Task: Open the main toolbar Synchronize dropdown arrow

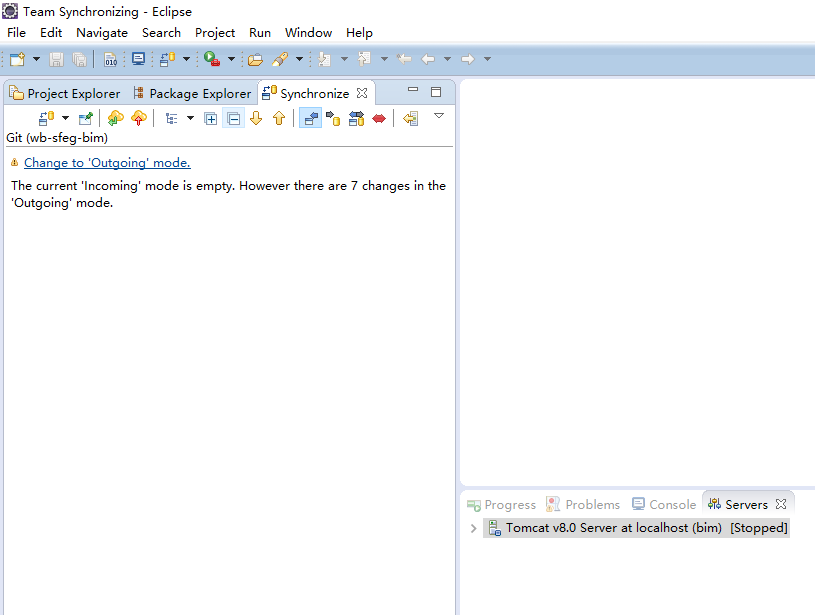Action: [x=186, y=59]
